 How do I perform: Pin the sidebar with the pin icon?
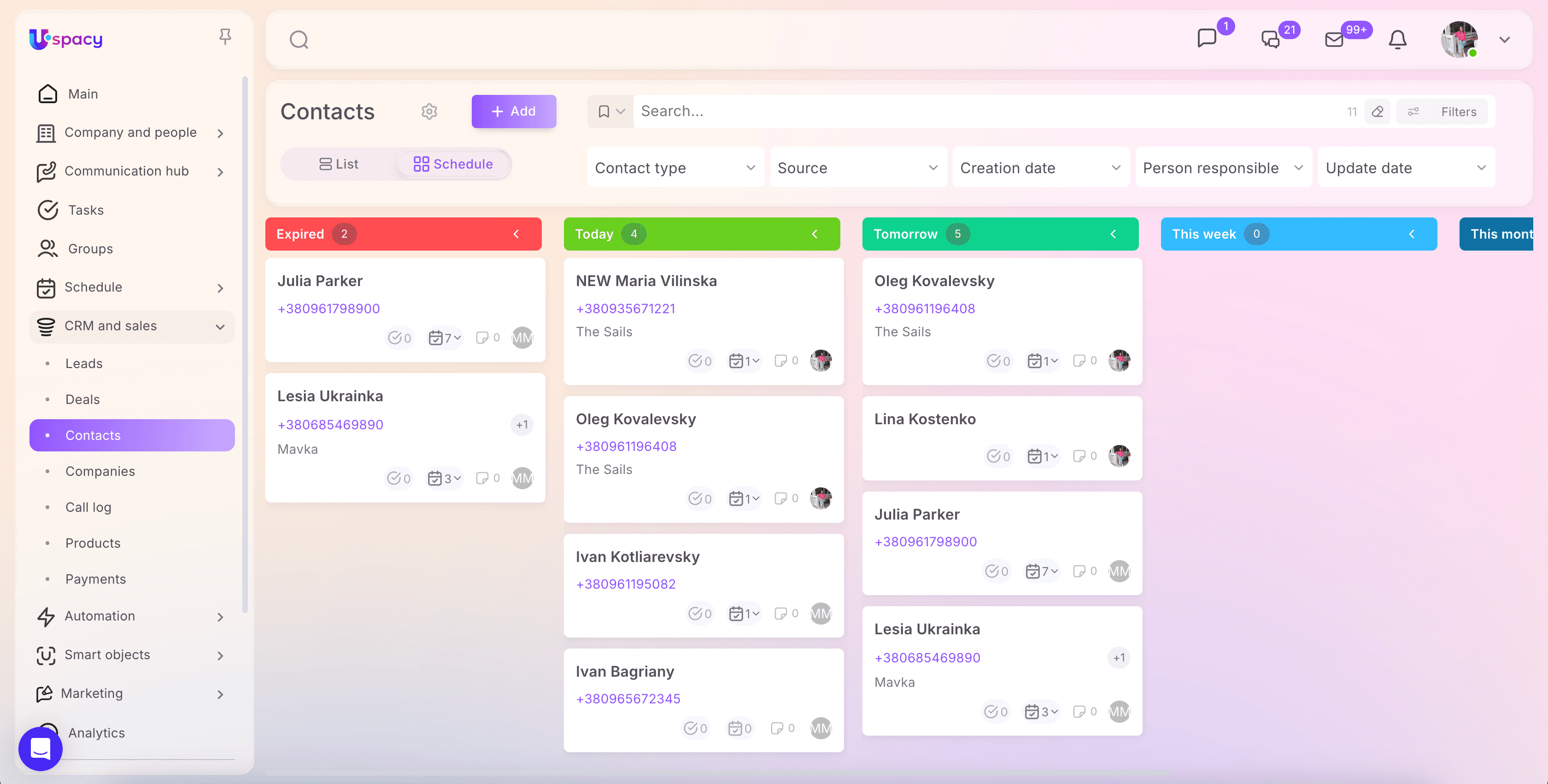[x=225, y=37]
